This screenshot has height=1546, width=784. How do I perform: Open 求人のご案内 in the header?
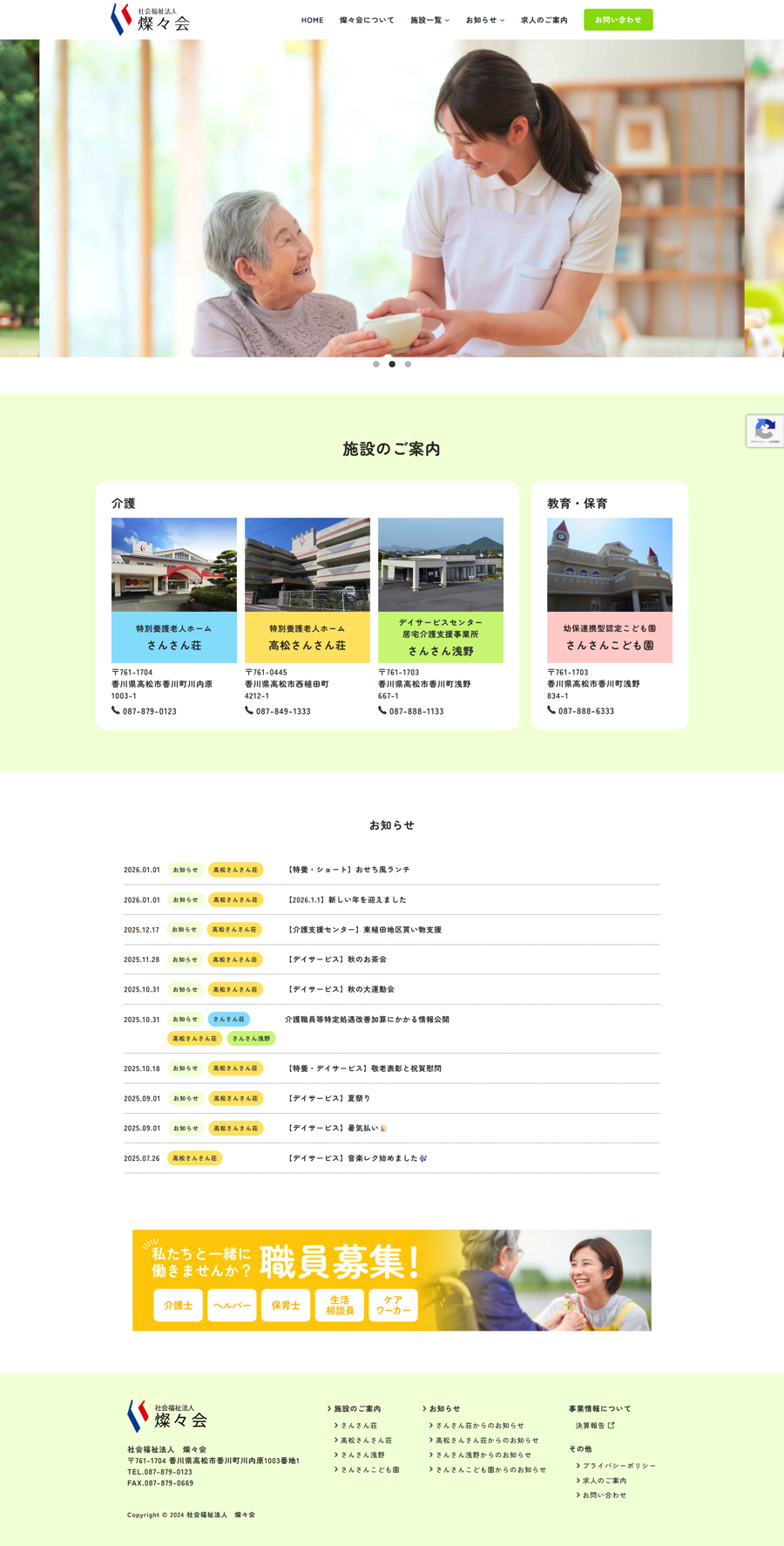pos(544,20)
